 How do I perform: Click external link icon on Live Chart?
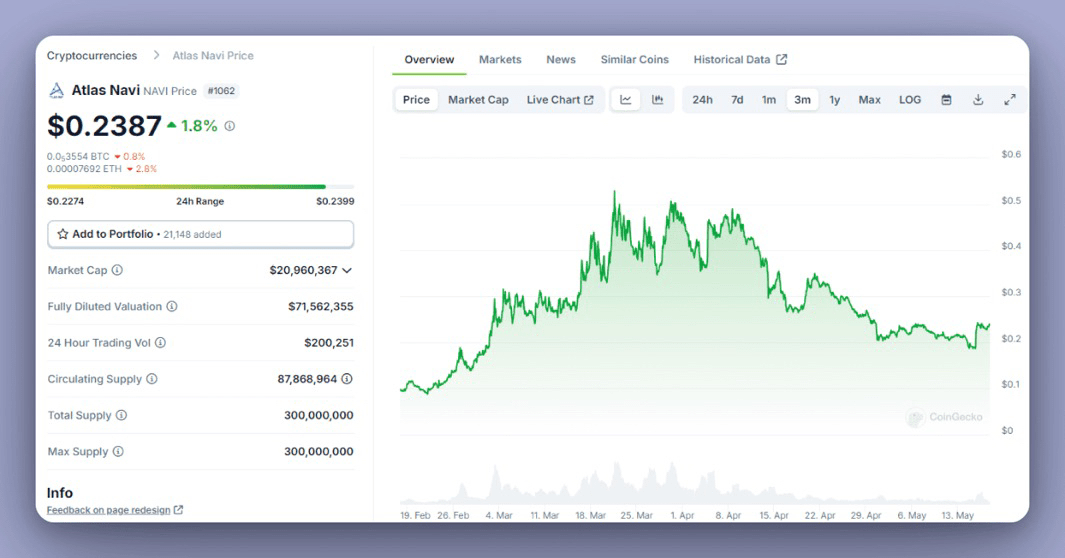[x=589, y=100]
